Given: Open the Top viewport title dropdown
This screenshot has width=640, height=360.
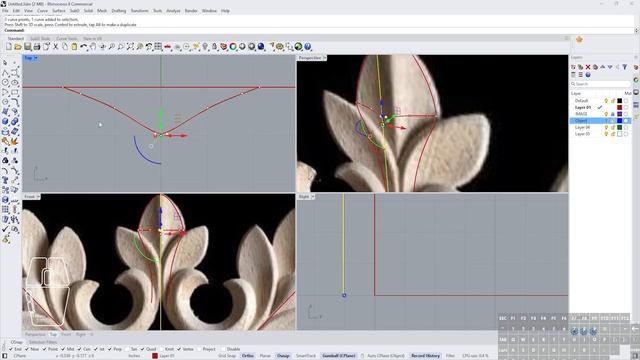Looking at the screenshot, I should [x=36, y=58].
